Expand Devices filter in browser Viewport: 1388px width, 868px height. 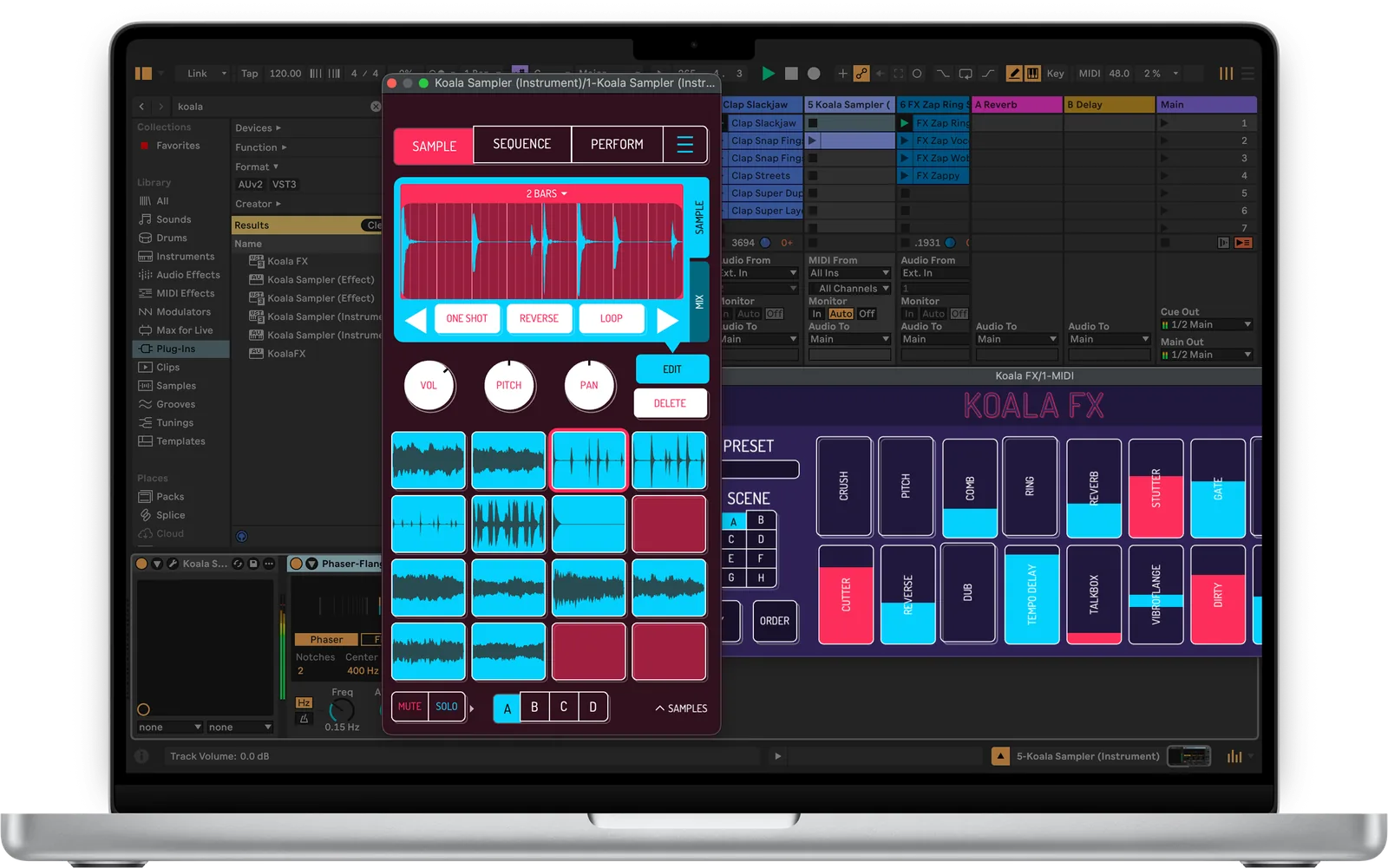(x=258, y=127)
